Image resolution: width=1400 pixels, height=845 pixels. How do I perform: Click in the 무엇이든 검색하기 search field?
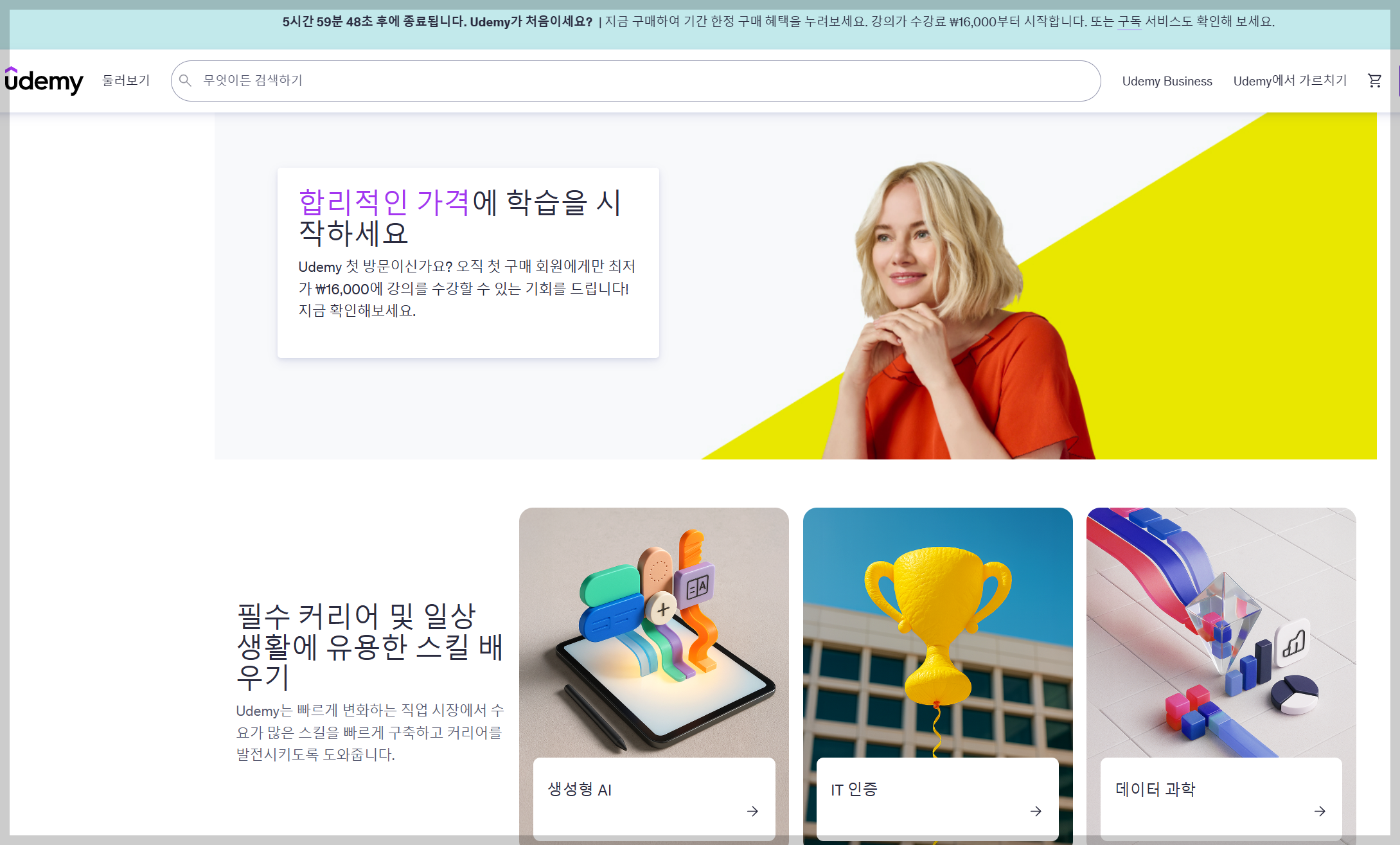tap(635, 81)
